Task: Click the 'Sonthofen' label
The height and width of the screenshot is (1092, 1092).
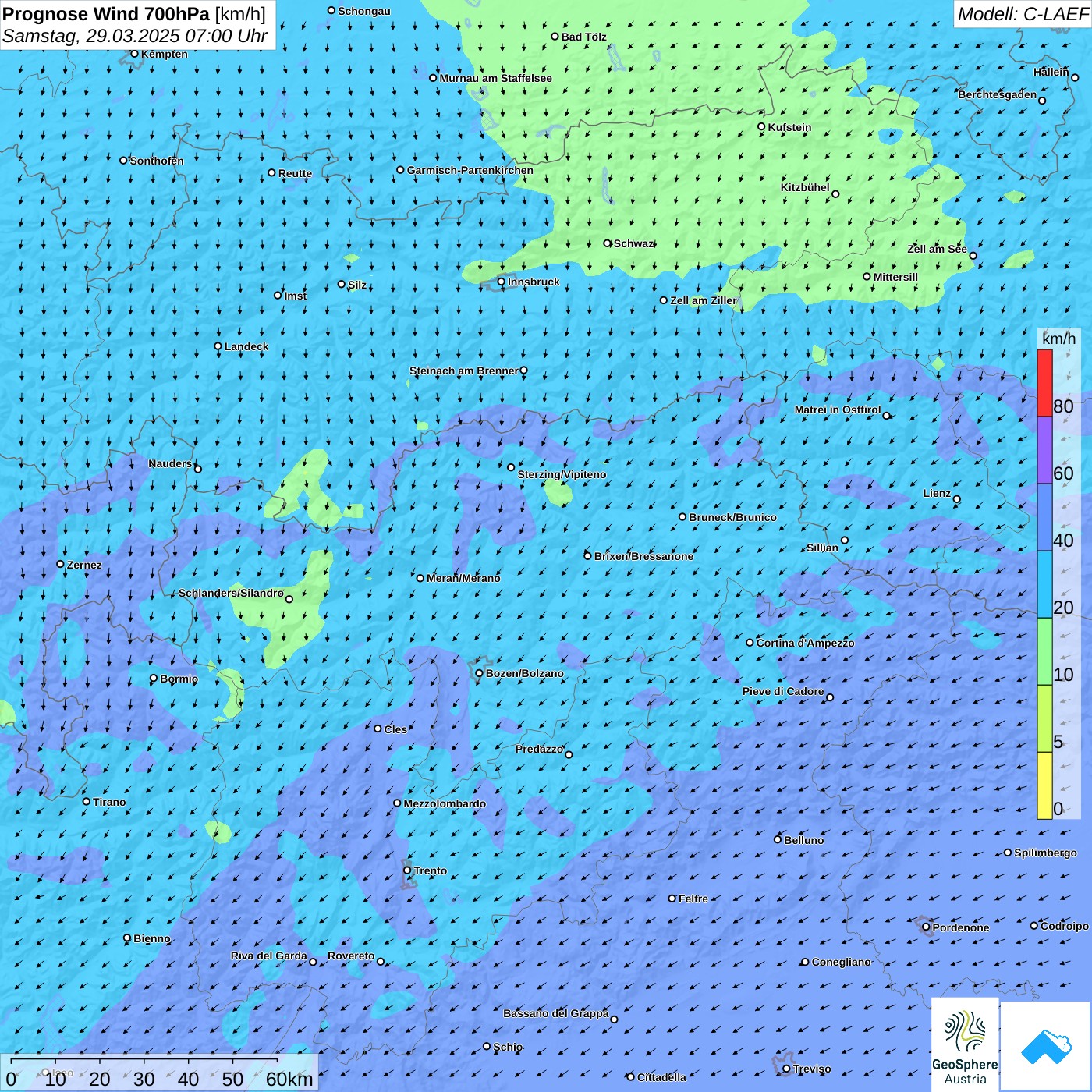Action: 157,161
